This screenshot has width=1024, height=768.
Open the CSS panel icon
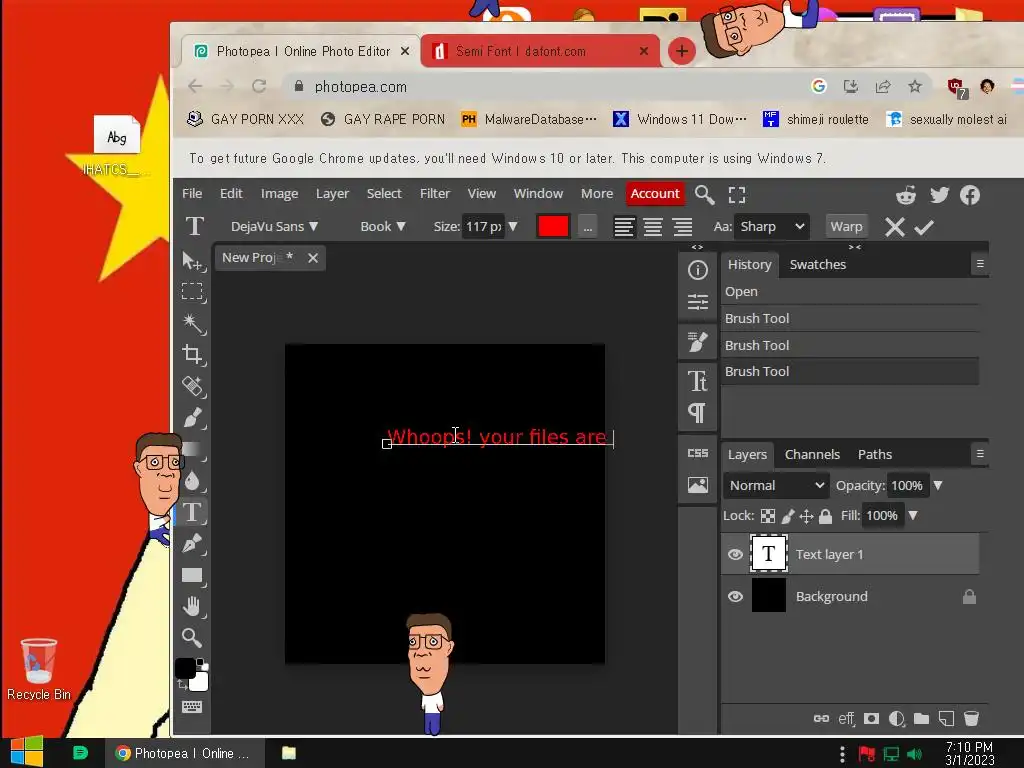(697, 453)
